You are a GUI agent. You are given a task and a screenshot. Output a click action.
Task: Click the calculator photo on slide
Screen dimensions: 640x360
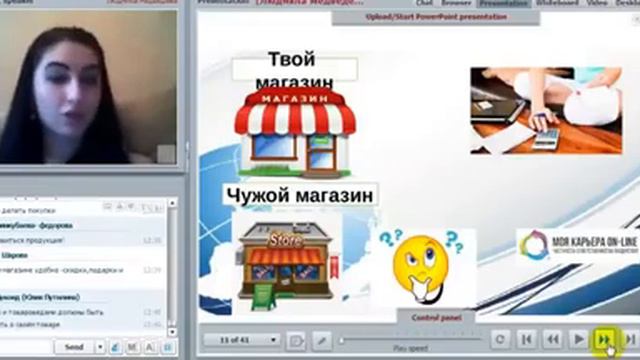546,111
